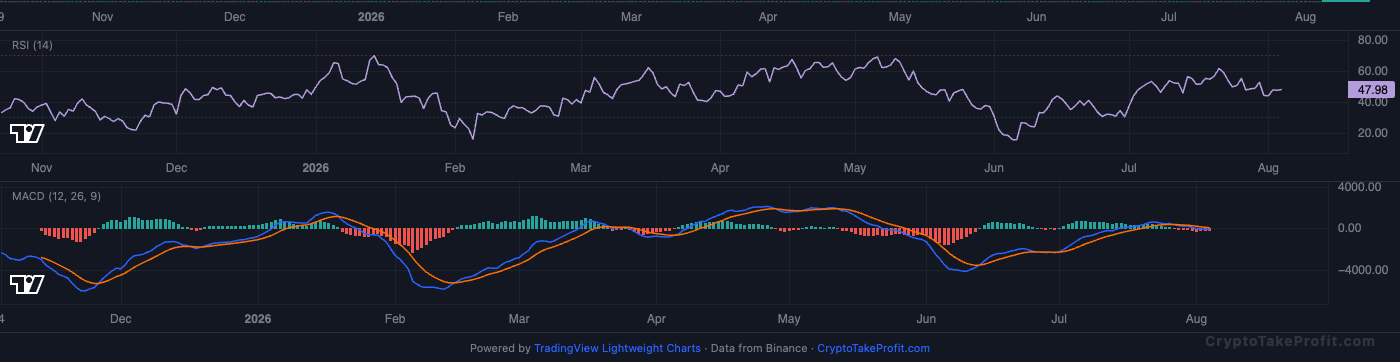Click Jul on the MACD panel time axis
Screen dimensions: 1400x362
pos(1060,319)
